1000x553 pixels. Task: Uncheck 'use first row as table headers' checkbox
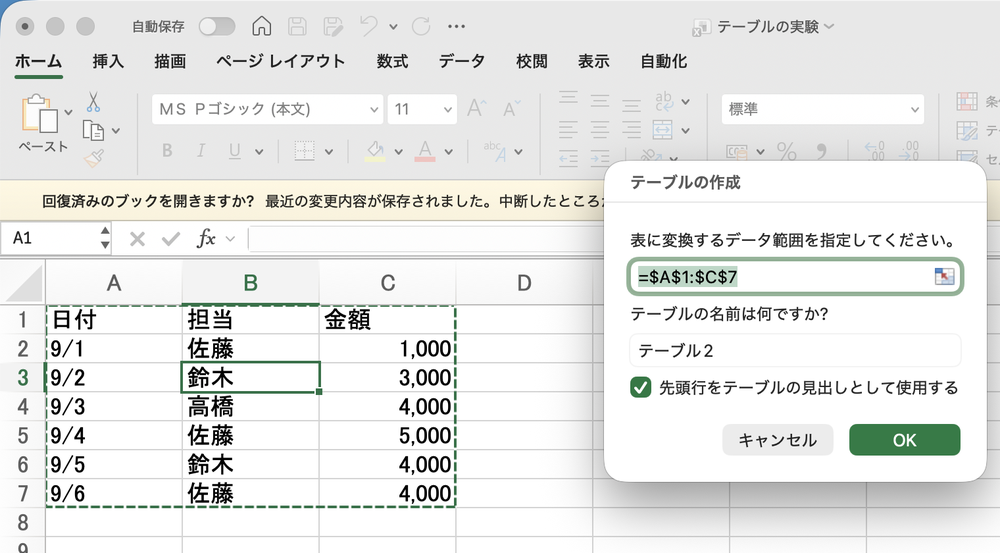pyautogui.click(x=640, y=387)
